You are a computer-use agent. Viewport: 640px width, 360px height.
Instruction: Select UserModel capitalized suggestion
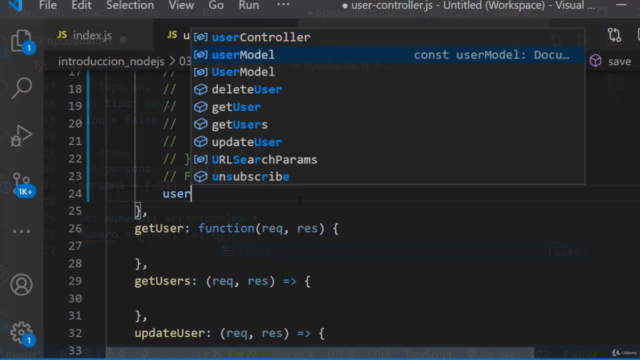pyautogui.click(x=388, y=72)
